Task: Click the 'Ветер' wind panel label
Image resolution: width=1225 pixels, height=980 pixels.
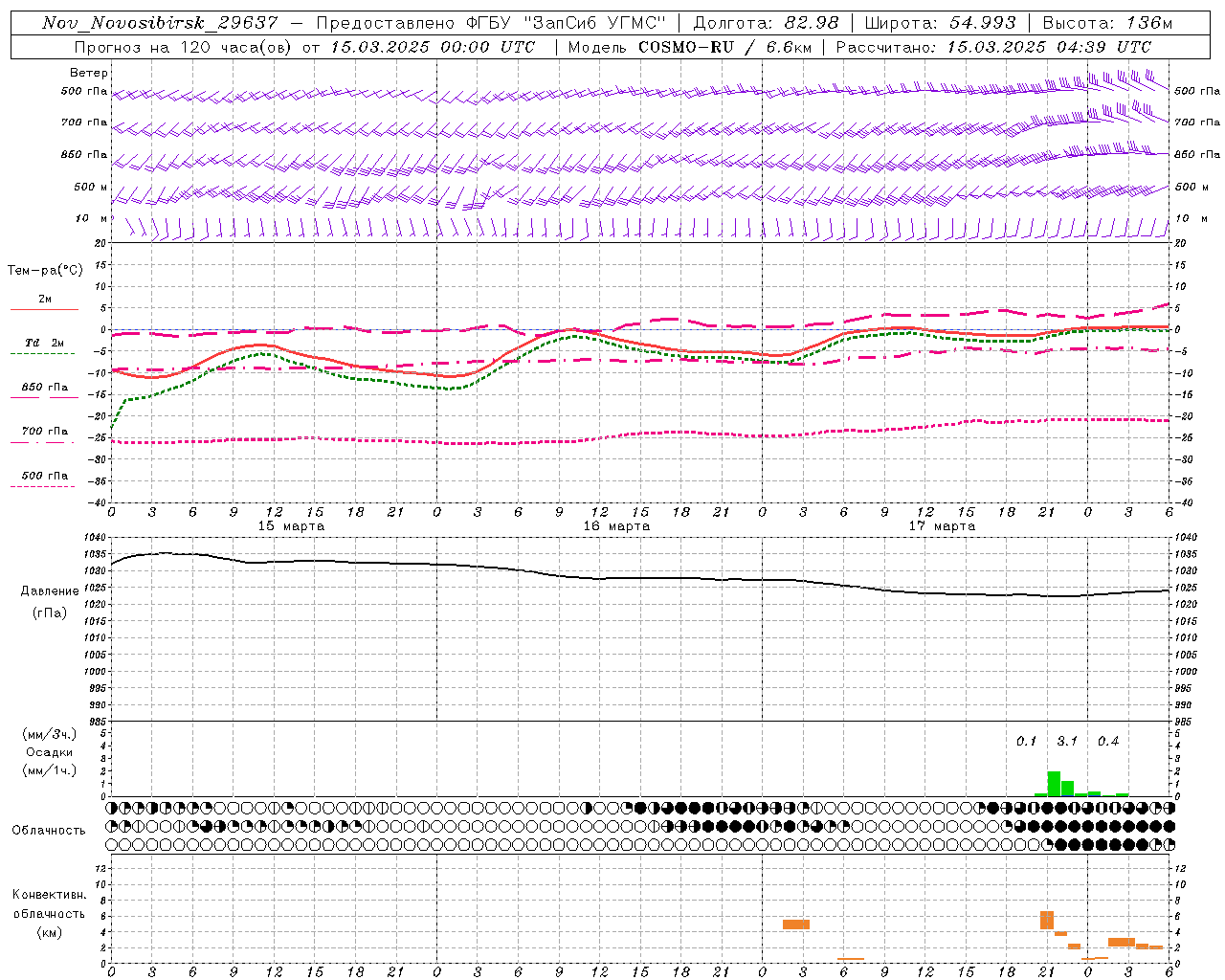Action: click(x=88, y=73)
